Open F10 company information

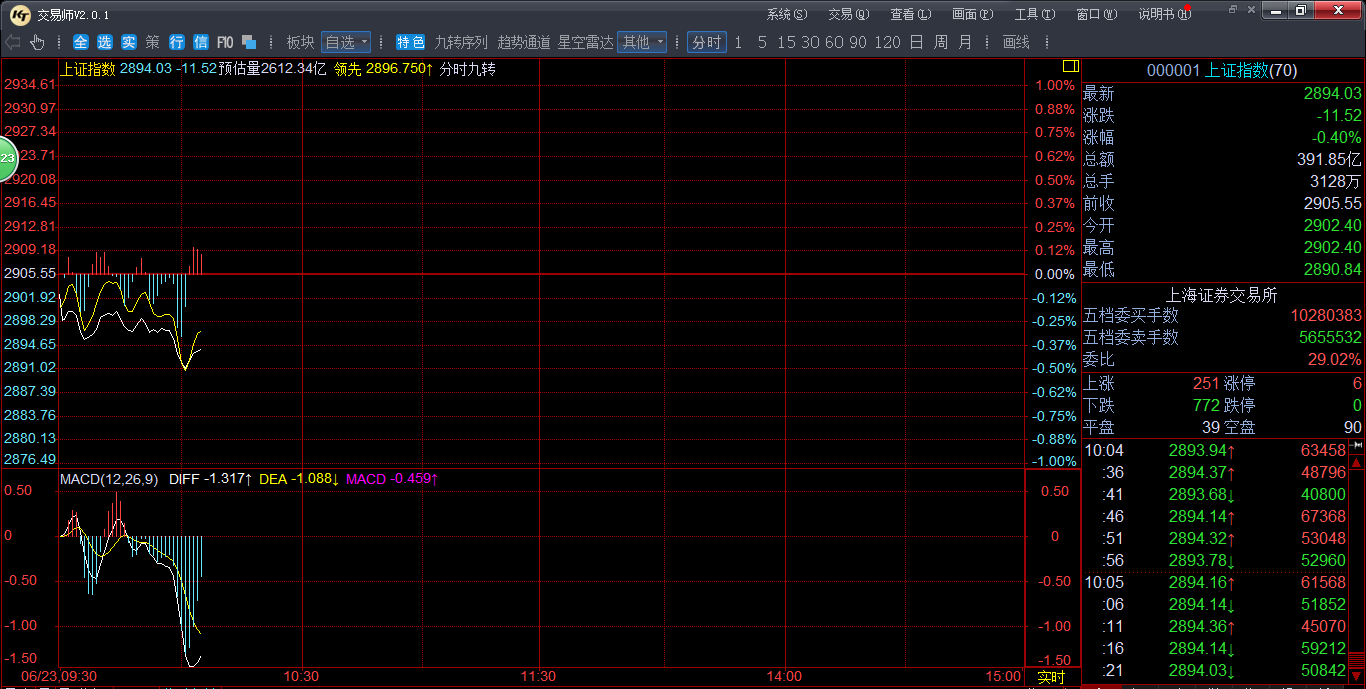[225, 42]
